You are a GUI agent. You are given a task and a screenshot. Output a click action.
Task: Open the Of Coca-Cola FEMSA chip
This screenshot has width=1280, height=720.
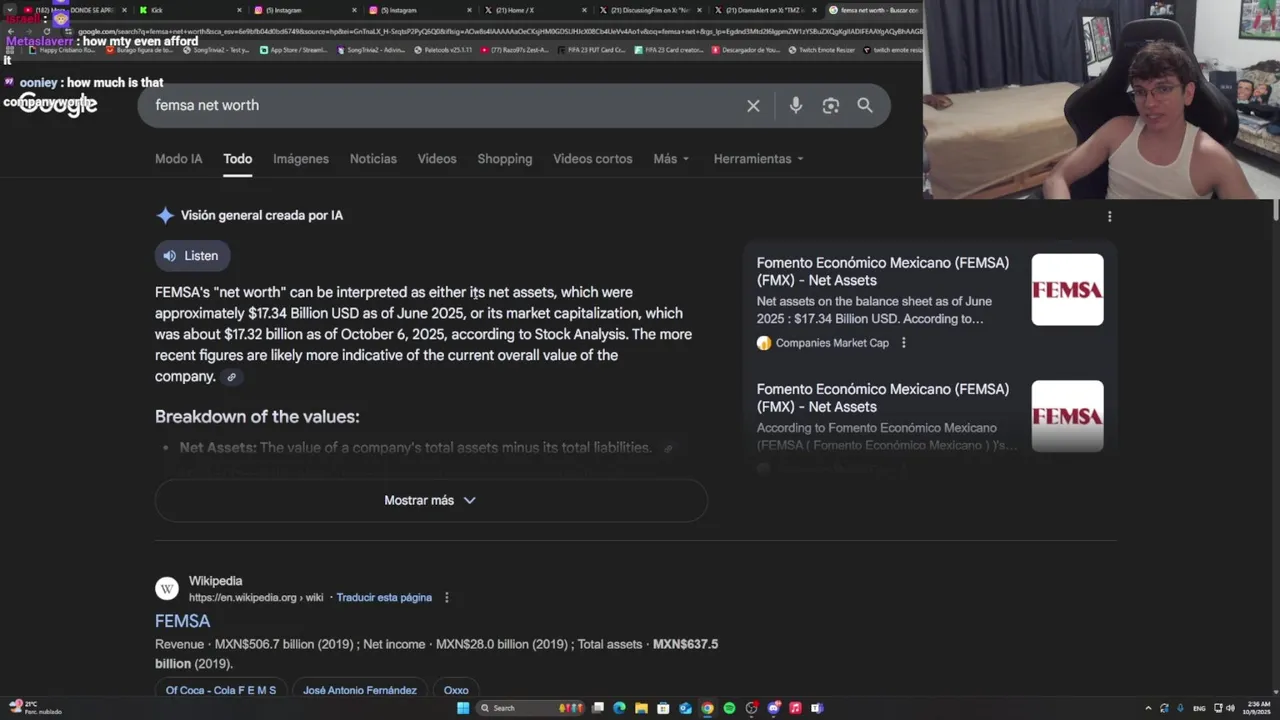point(221,690)
